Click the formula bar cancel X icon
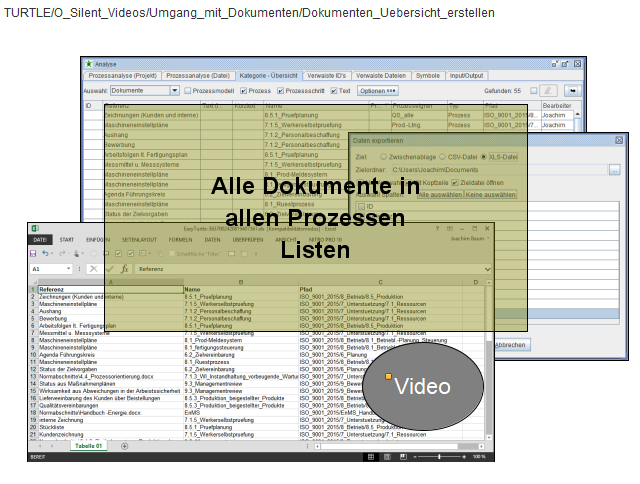The image size is (640, 484). coord(93,269)
